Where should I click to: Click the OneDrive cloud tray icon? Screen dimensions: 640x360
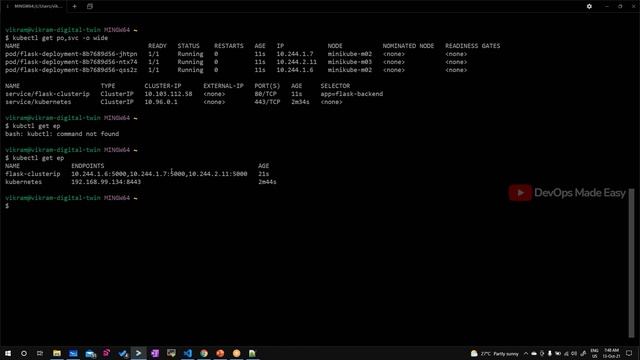coord(534,353)
